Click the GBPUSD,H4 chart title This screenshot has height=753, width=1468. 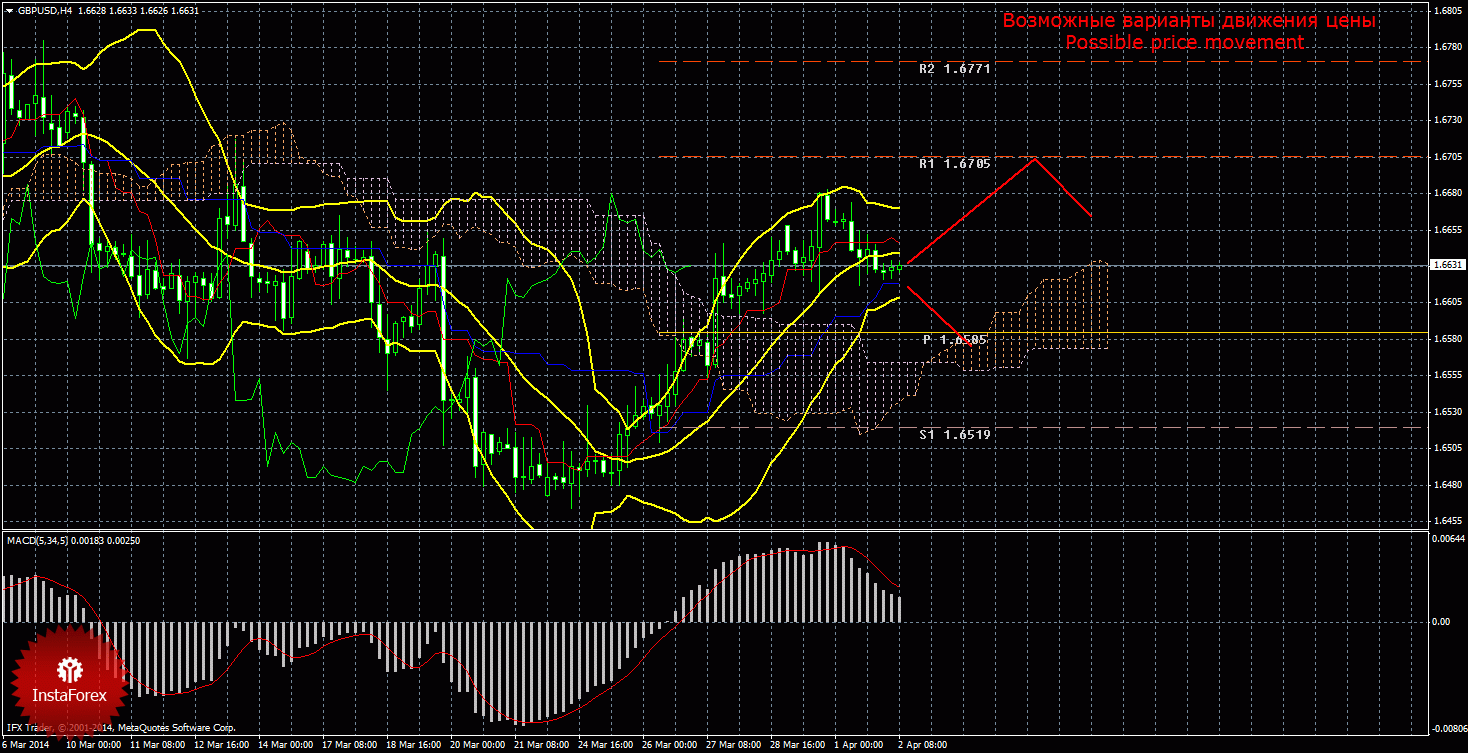pos(44,9)
